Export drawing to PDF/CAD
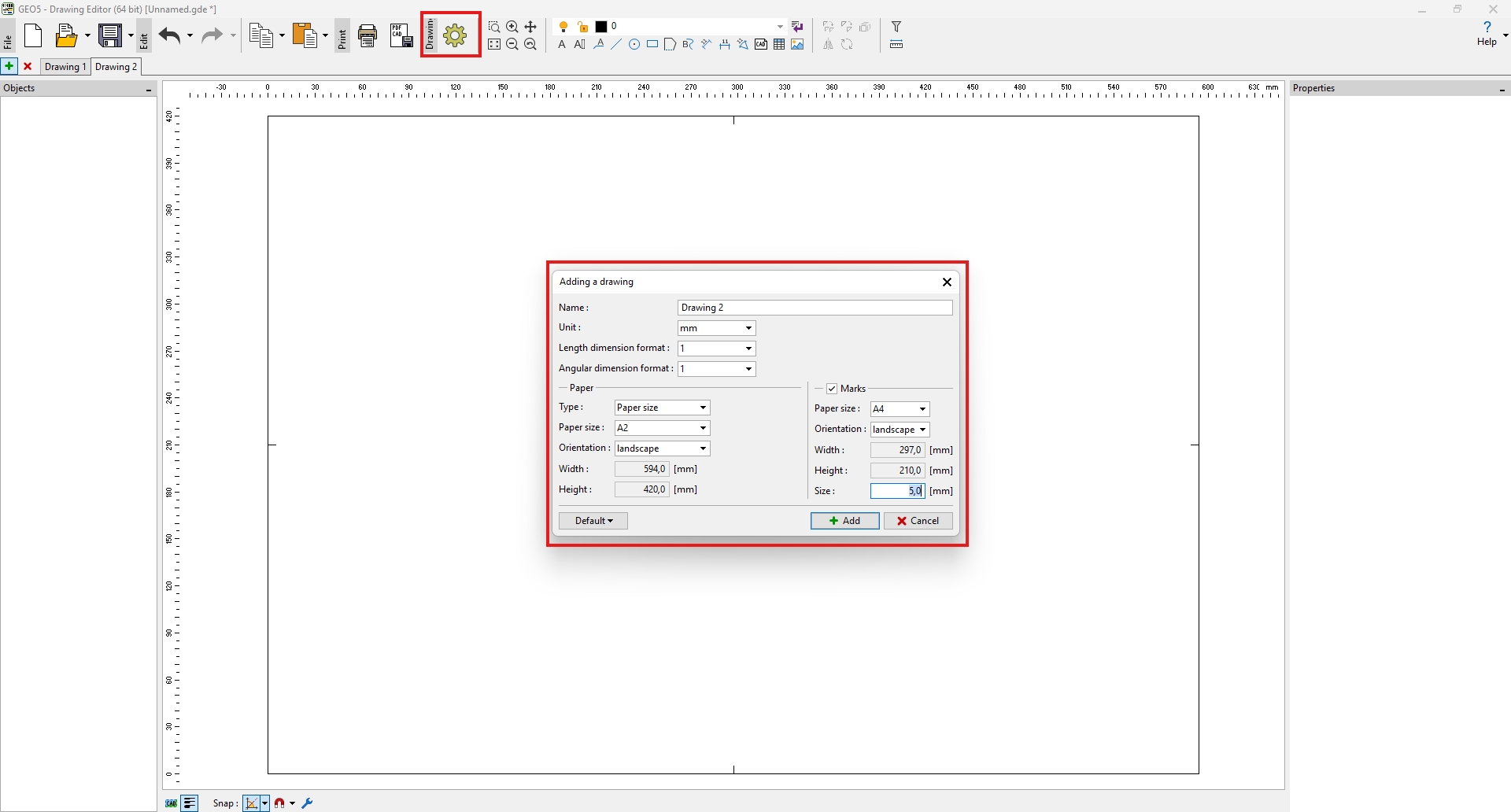Screen dimensions: 1511x812 pos(401,35)
